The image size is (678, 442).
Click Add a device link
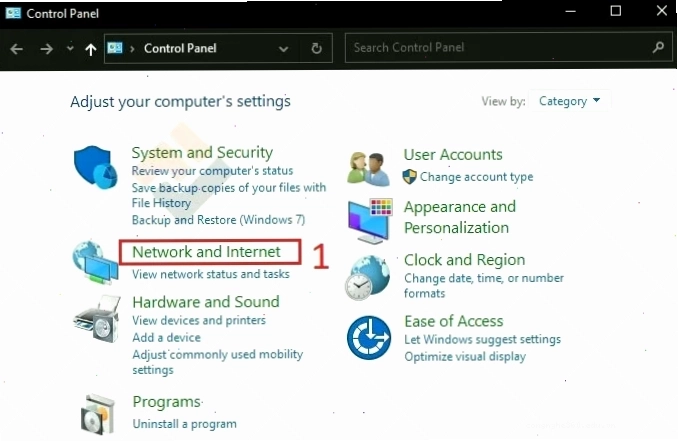[166, 337]
